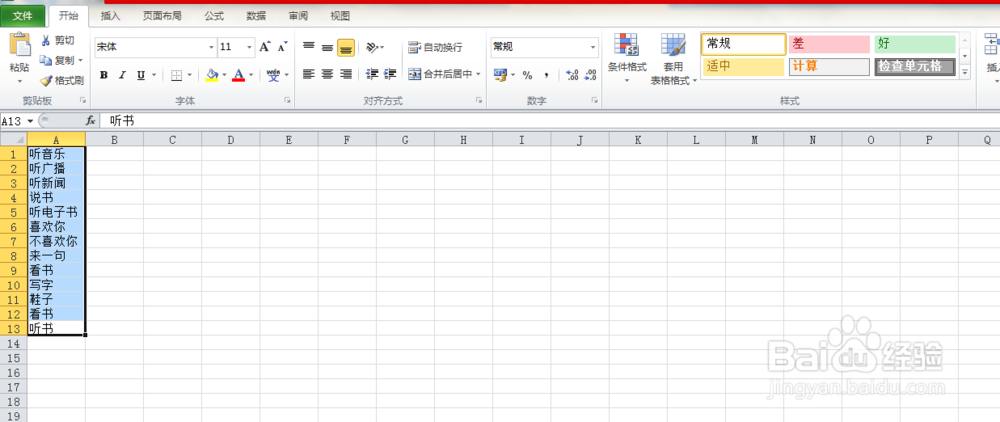Switch to the 视图 View tab

click(340, 16)
